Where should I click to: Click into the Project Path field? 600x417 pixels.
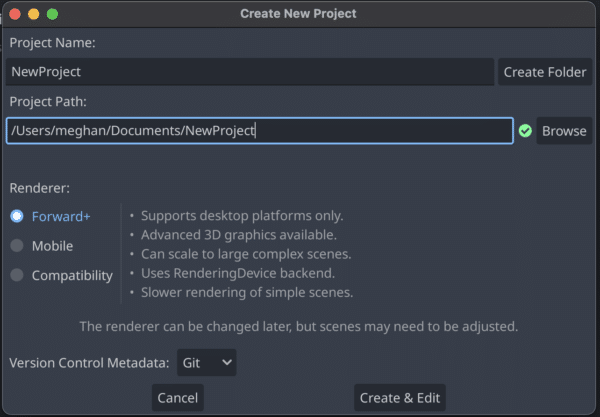pyautogui.click(x=258, y=131)
